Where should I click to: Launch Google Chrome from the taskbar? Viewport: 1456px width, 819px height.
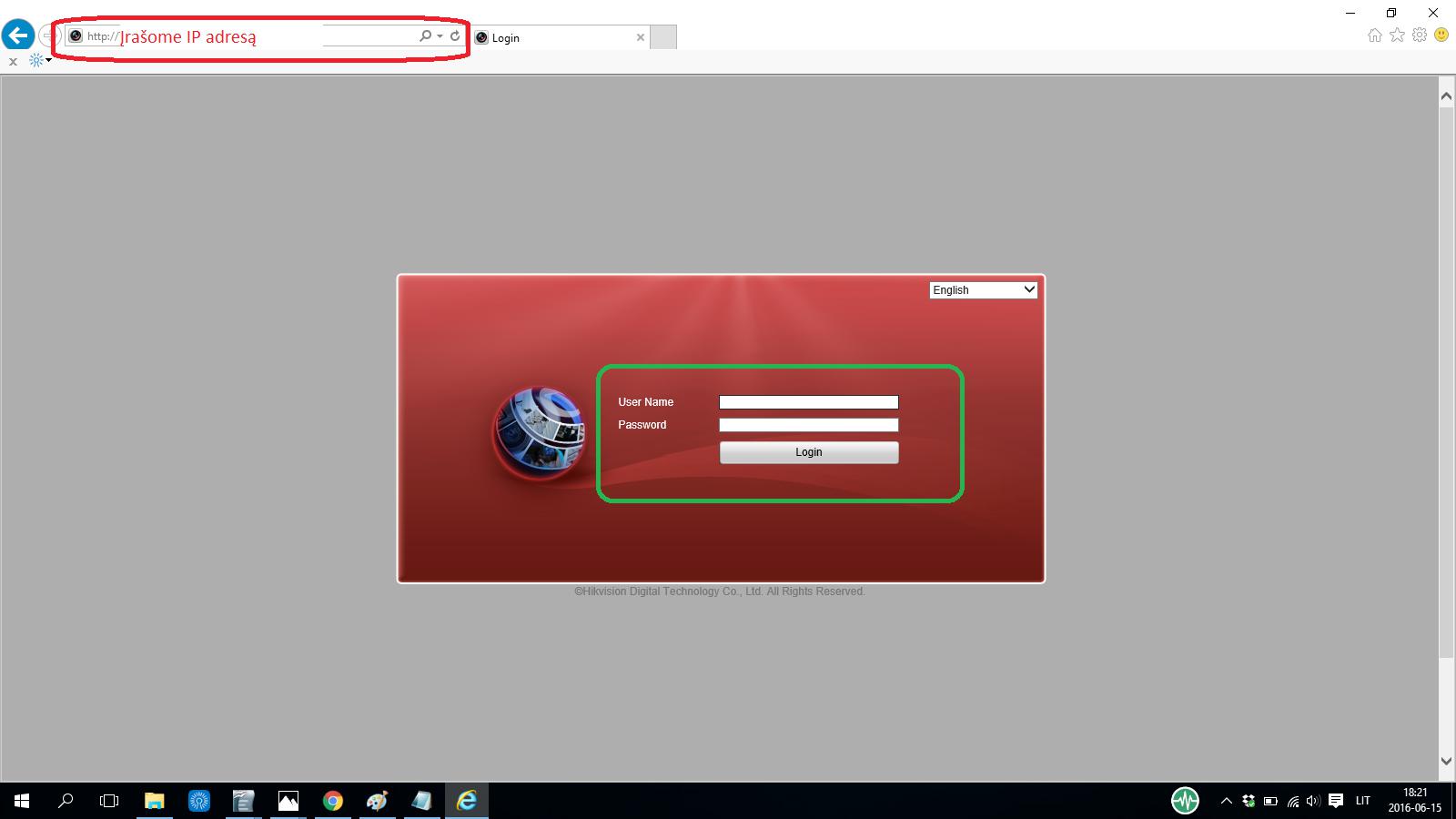[x=332, y=801]
